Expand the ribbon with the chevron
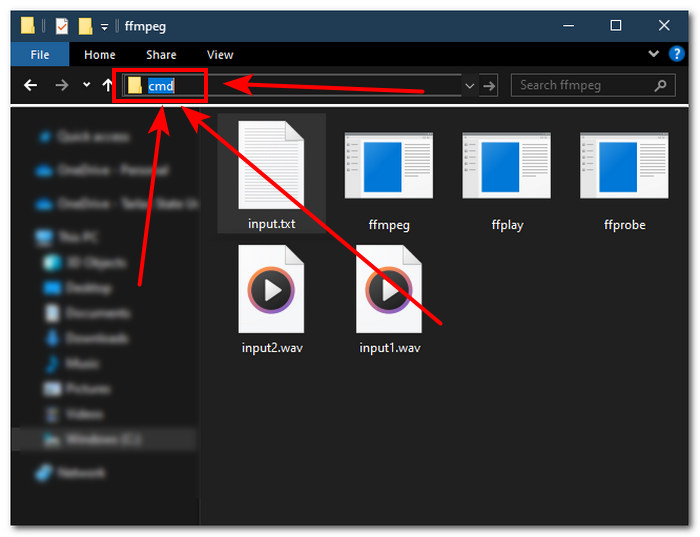Screen dimensions: 700x537 [x=654, y=54]
